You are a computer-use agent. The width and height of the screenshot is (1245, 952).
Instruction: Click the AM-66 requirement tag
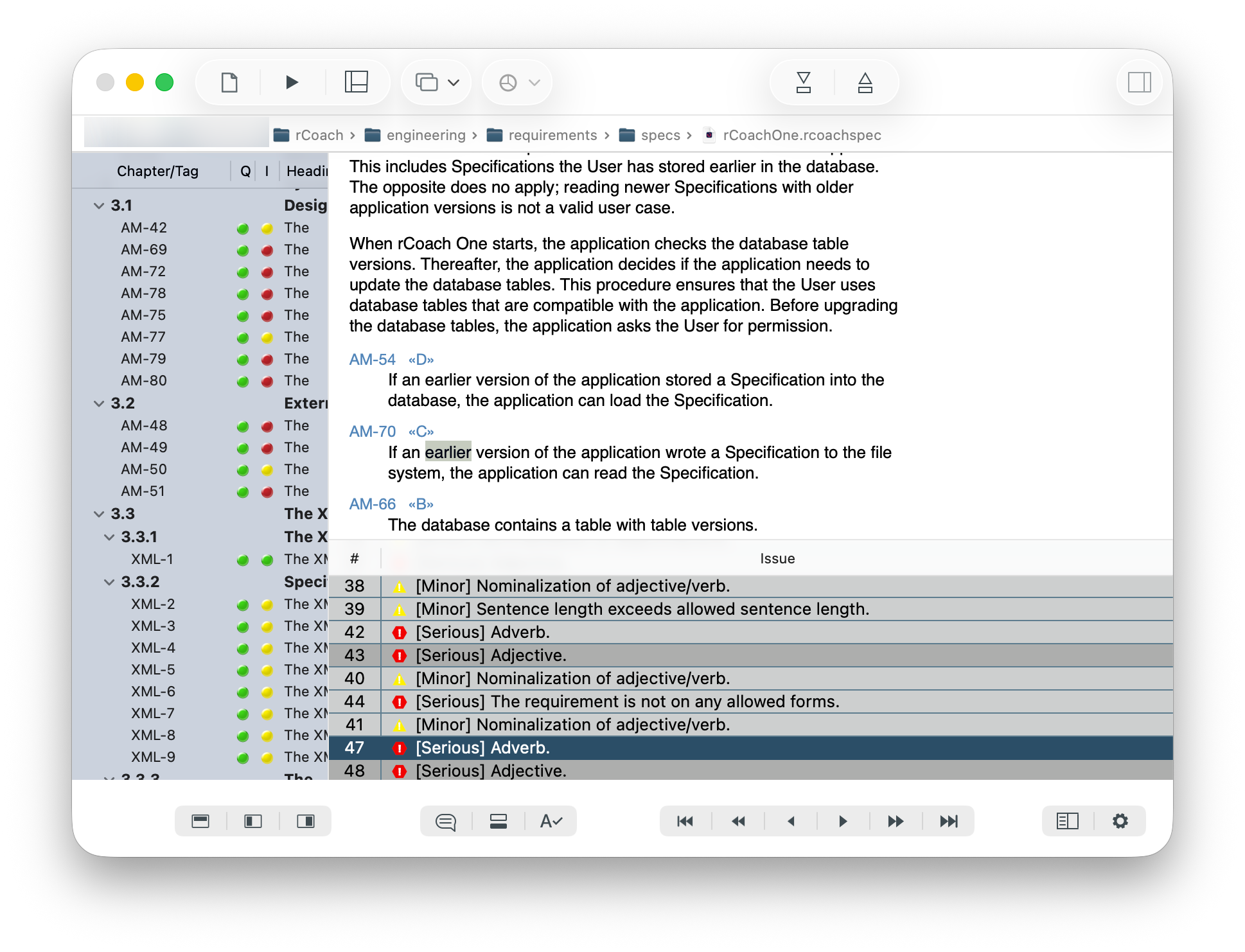(373, 504)
